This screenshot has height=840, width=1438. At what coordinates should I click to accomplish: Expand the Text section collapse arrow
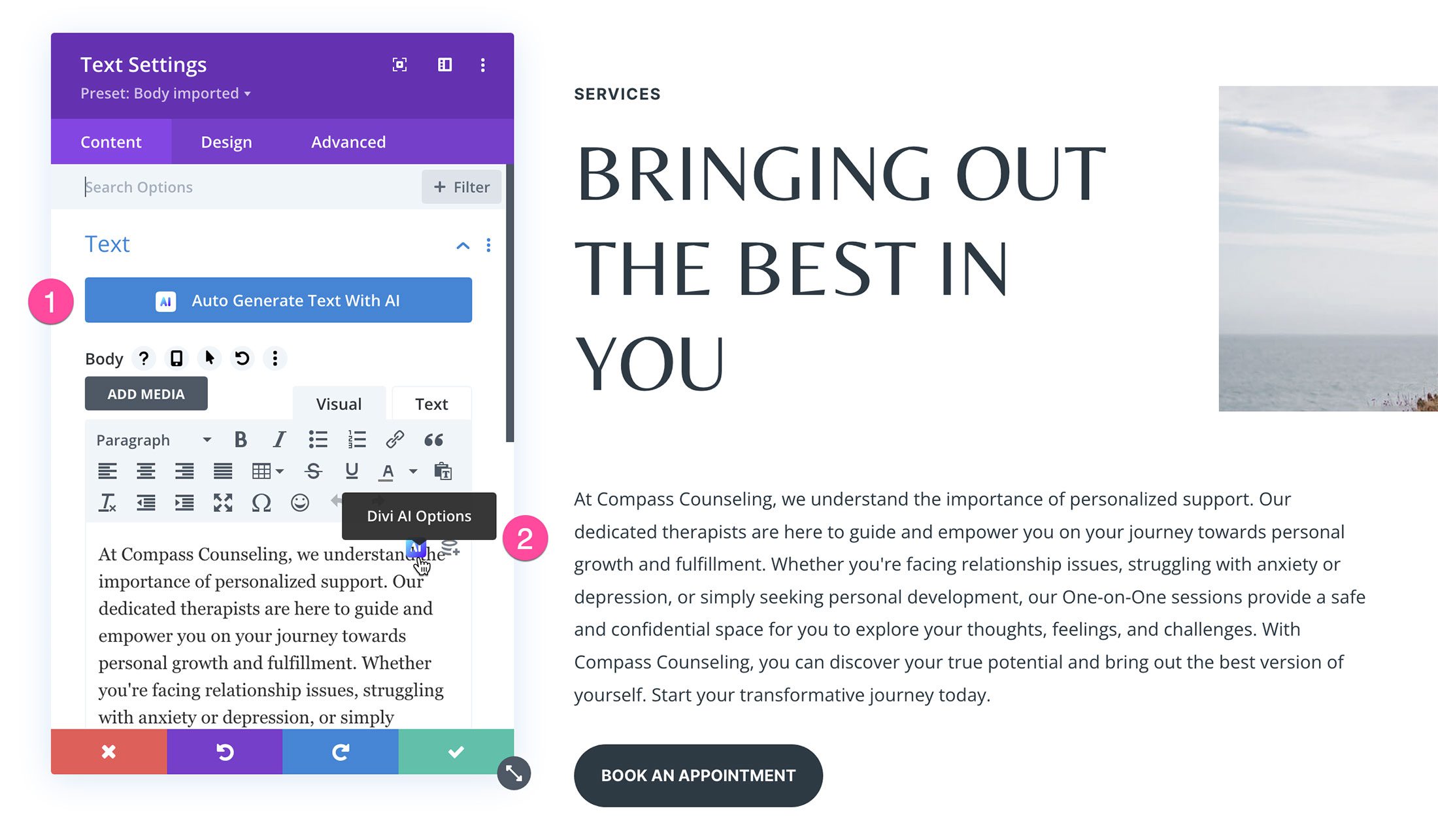(x=462, y=245)
